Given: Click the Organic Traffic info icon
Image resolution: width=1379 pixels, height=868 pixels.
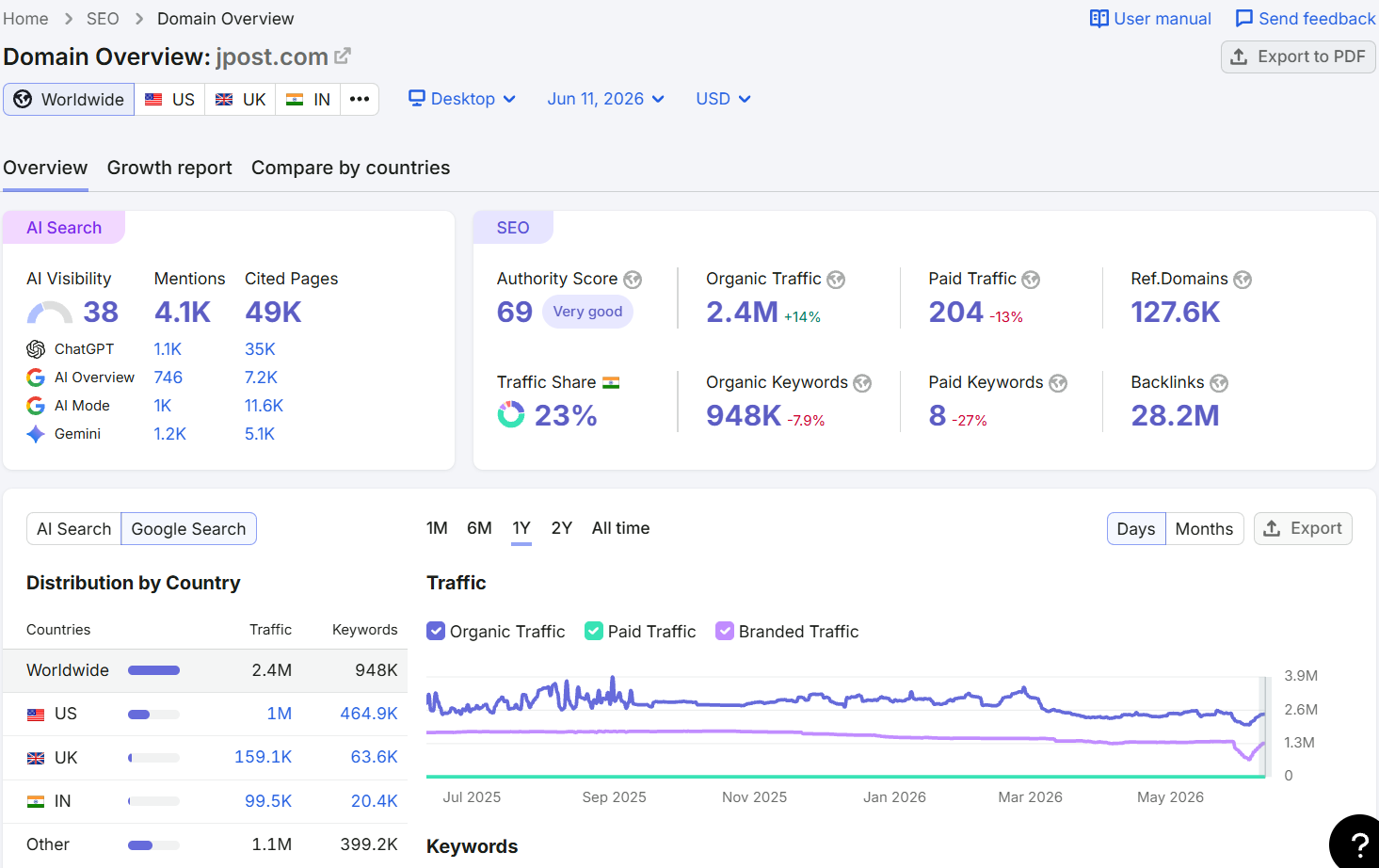Looking at the screenshot, I should 836,280.
